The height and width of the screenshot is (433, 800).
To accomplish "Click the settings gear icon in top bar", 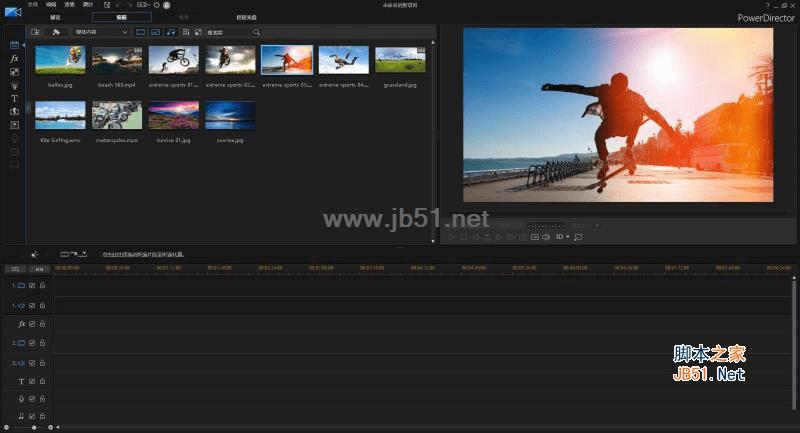I will [x=157, y=5].
